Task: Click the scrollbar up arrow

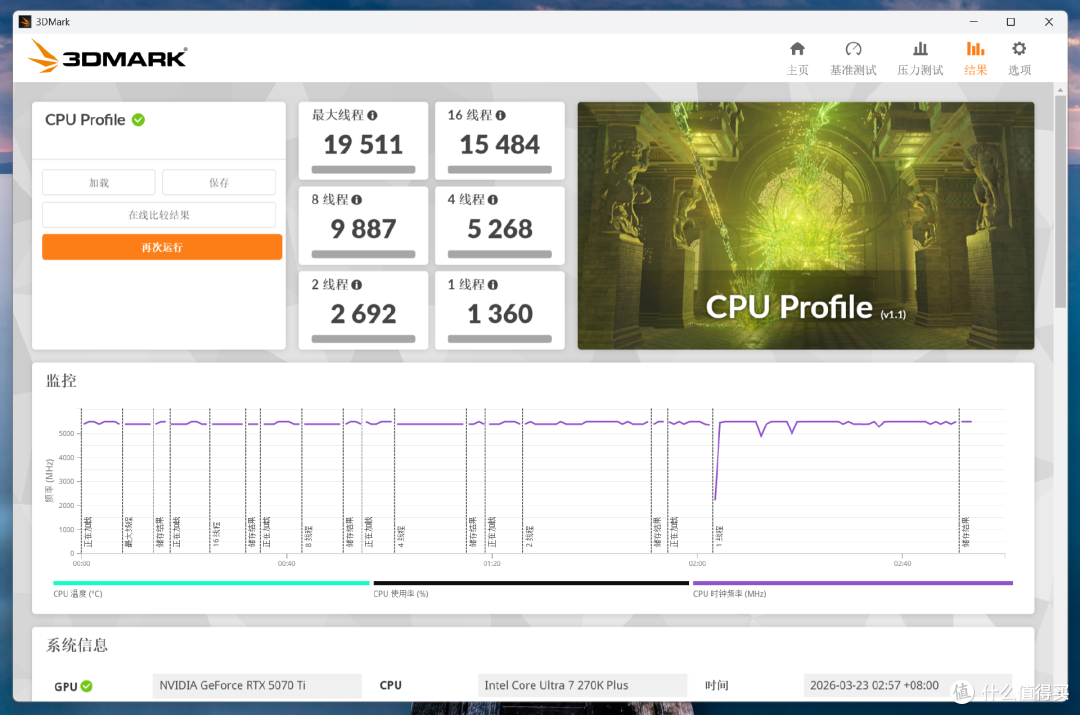Action: point(1060,90)
